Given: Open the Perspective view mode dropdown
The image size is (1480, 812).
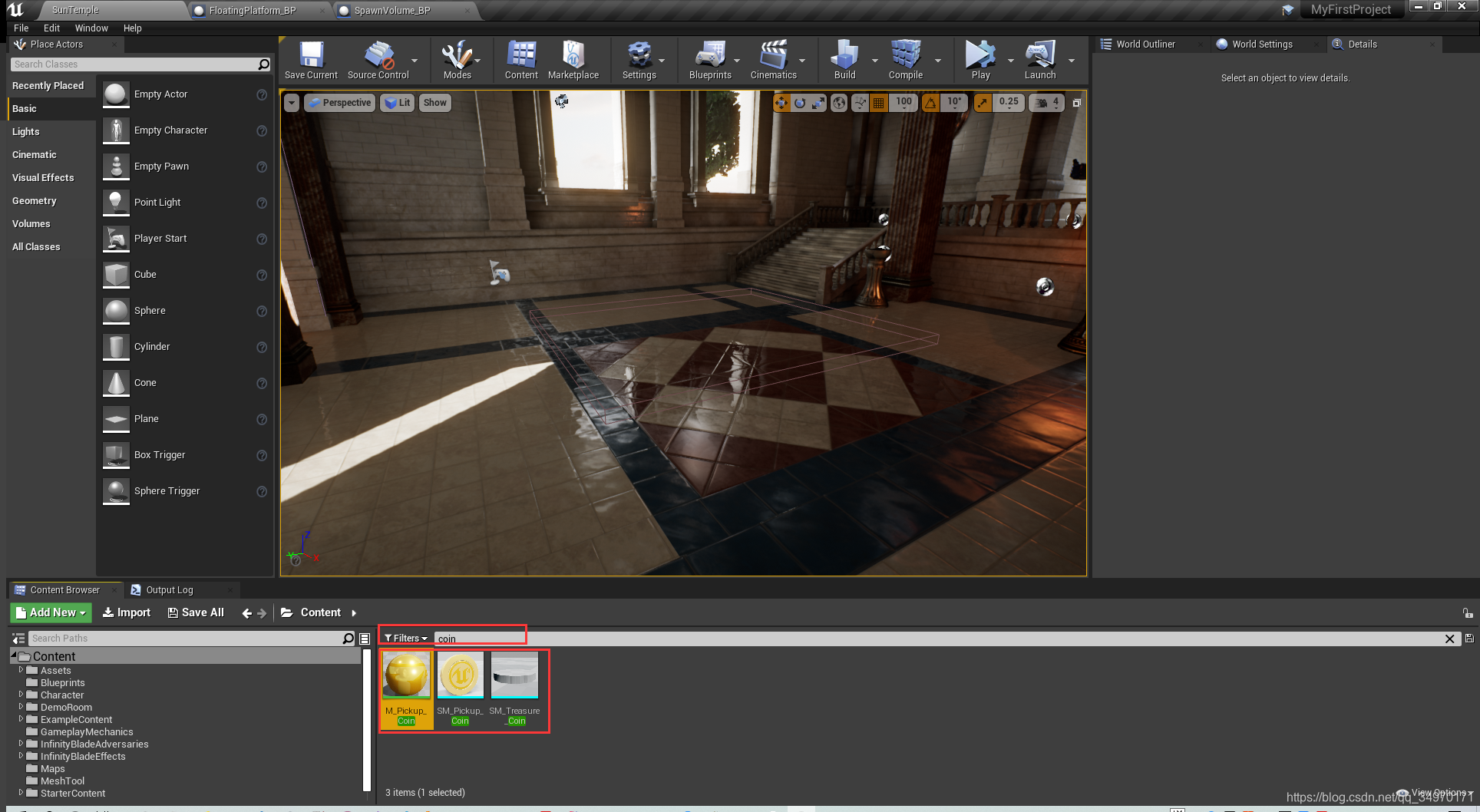Looking at the screenshot, I should 340,103.
